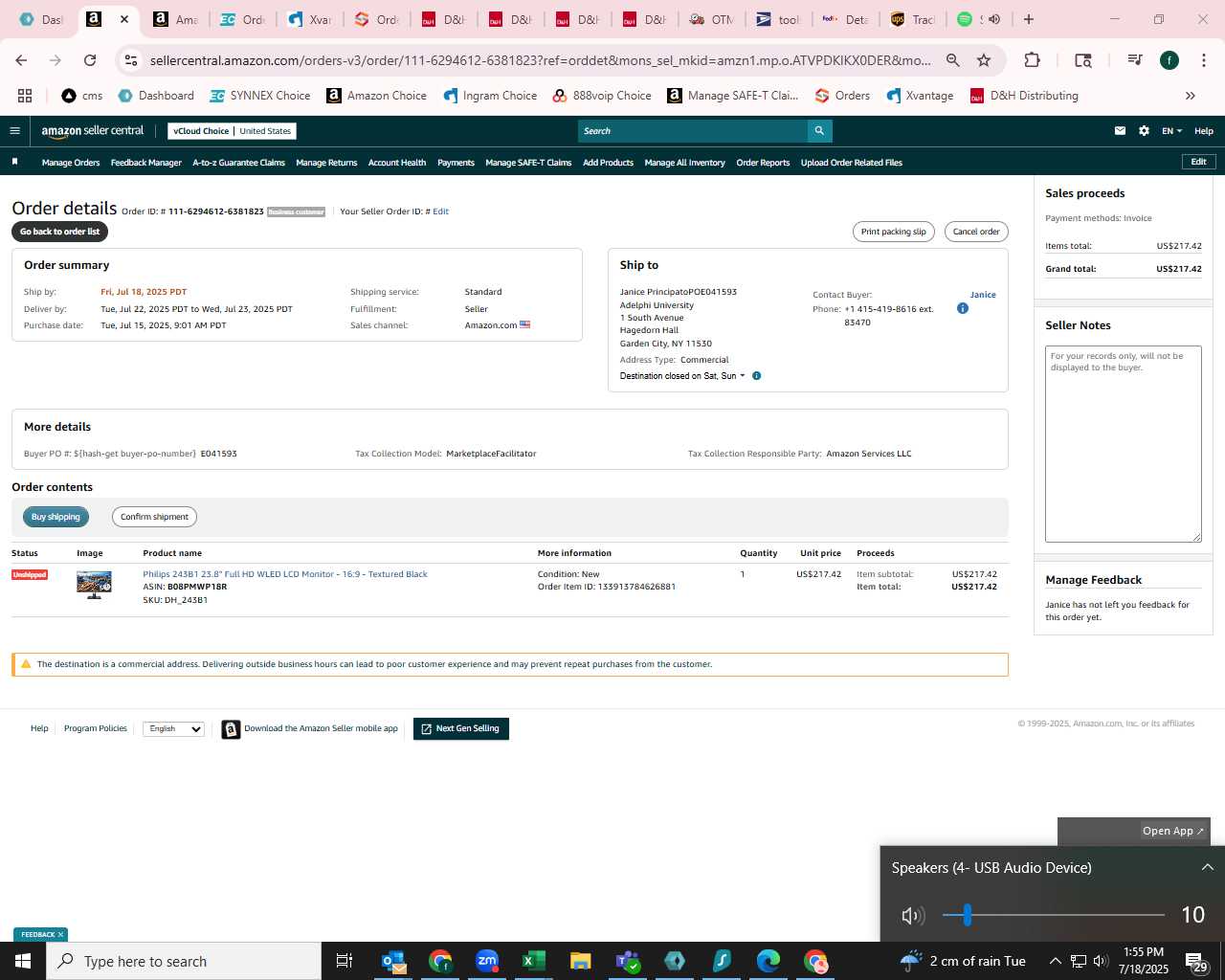Open the D&H Distributing bookmark
Image resolution: width=1225 pixels, height=980 pixels.
(x=1024, y=96)
